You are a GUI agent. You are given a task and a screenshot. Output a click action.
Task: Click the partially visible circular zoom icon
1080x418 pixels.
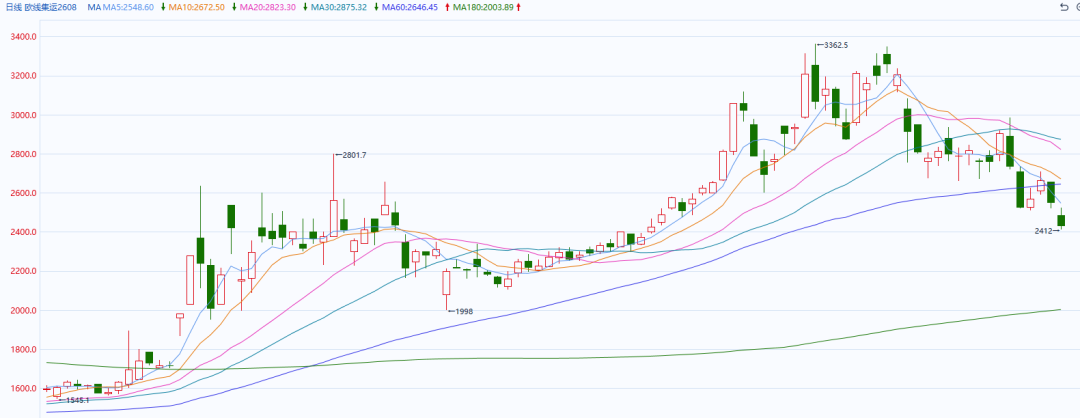[1077, 7]
